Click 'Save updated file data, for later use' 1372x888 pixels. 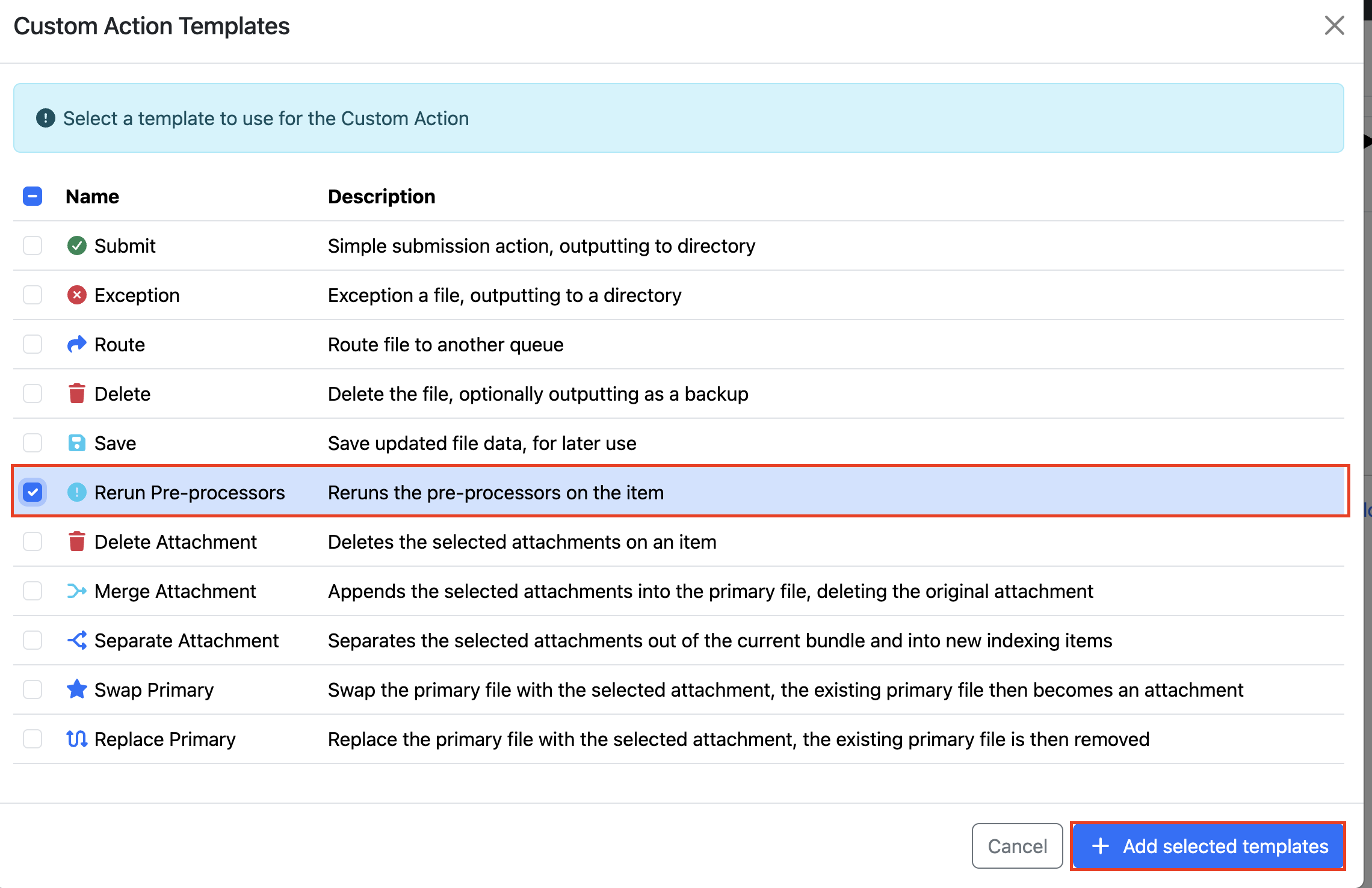[482, 443]
